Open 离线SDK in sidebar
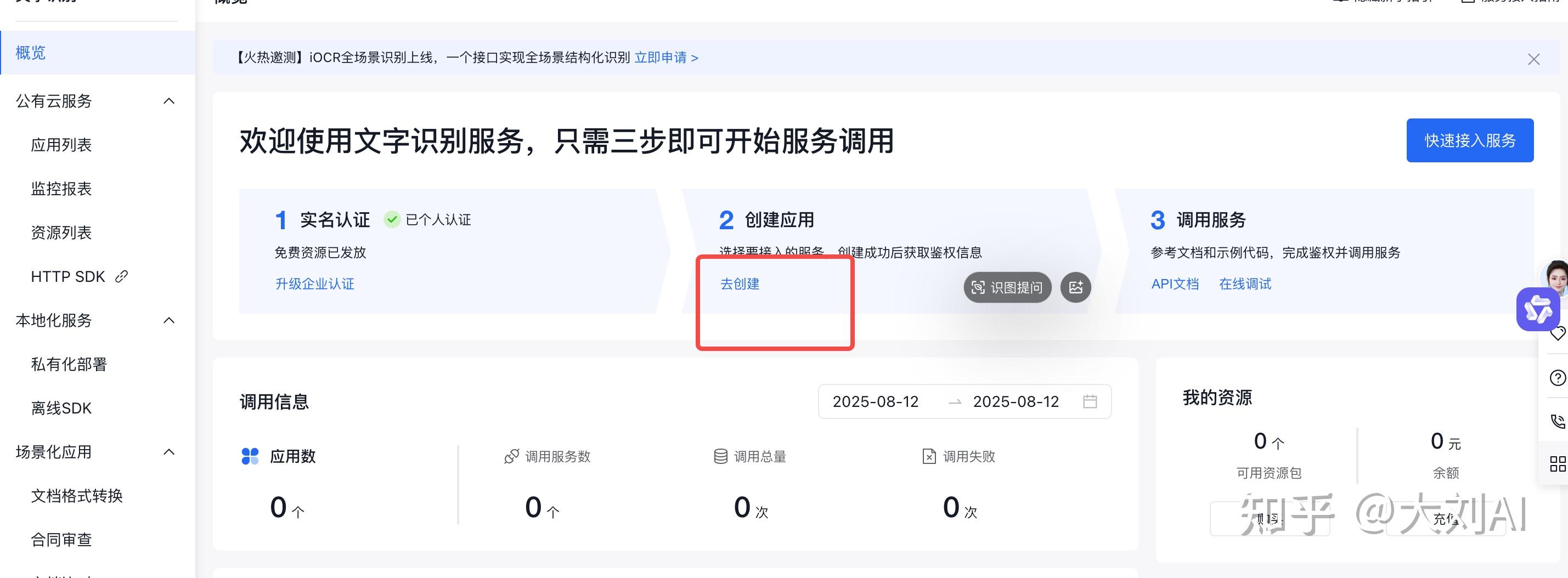 [61, 408]
